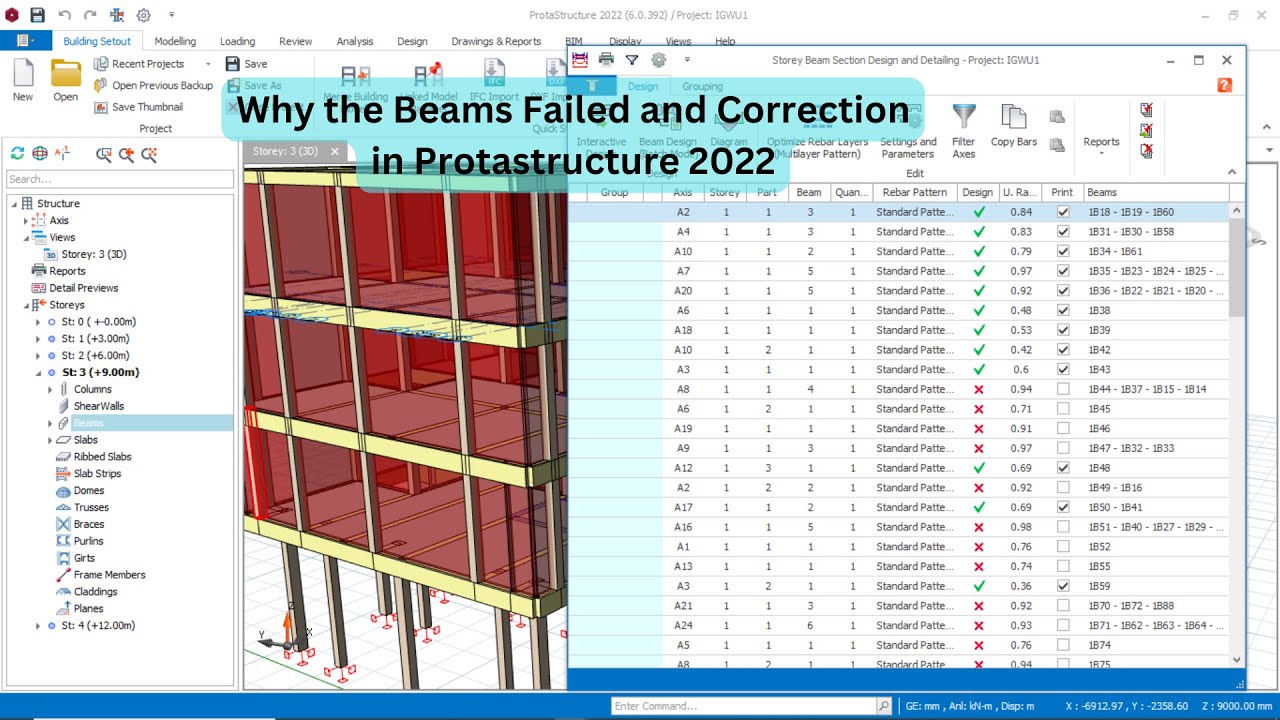Click the gear icon in beam design titlebar
1280x720 pixels.
point(658,60)
